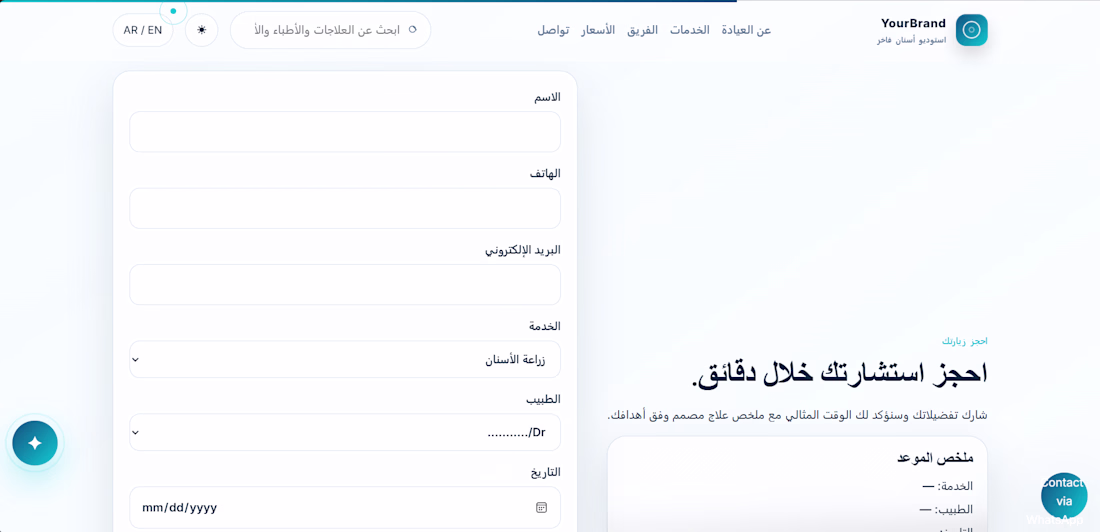Open the عن العيادة nav item
This screenshot has width=1100, height=532.
[746, 30]
